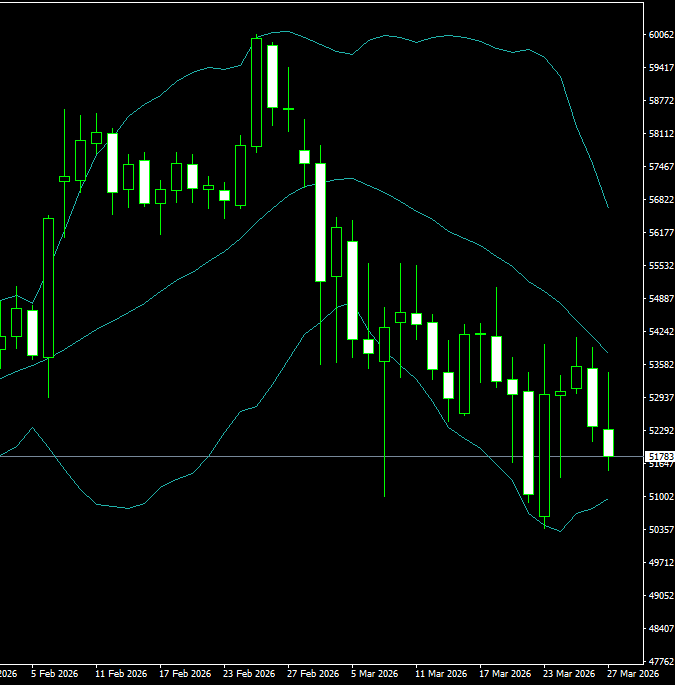675x685 pixels.
Task: Click the 17 Feb 2026 date label
Action: (185, 675)
